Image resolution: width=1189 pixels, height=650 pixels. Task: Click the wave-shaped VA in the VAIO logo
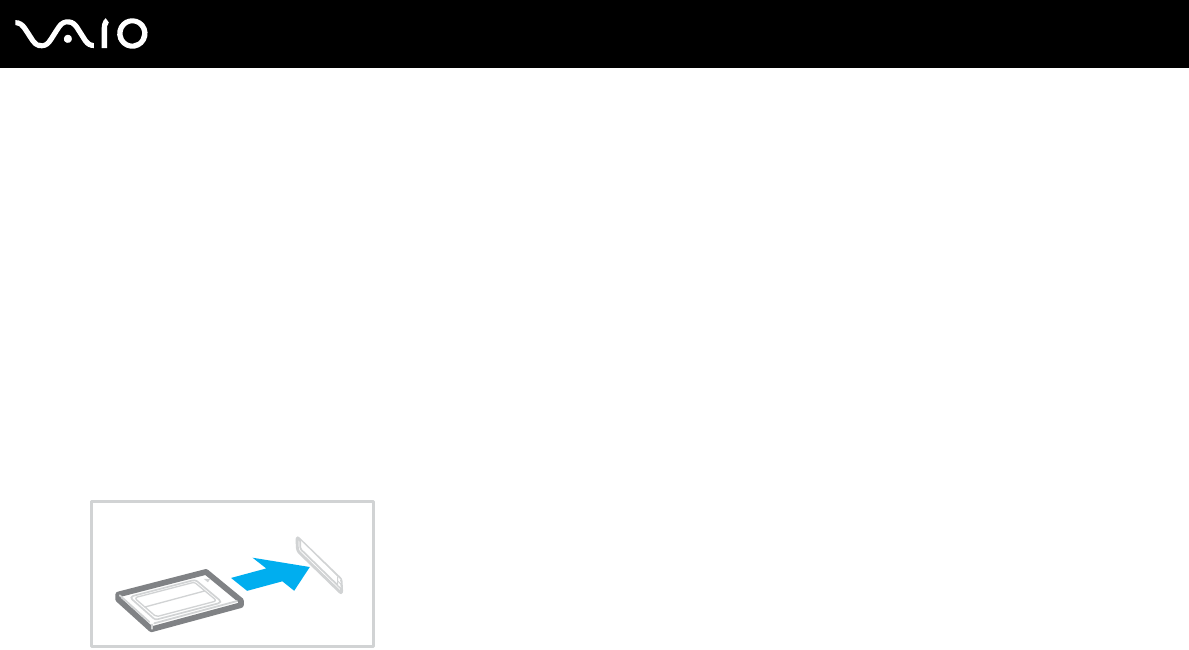(x=54, y=34)
